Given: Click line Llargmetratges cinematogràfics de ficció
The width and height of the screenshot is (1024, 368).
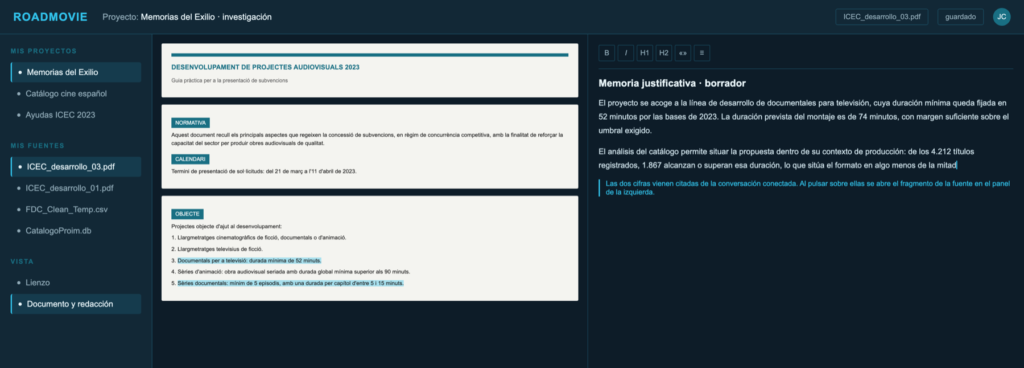Looking at the screenshot, I should tap(259, 238).
